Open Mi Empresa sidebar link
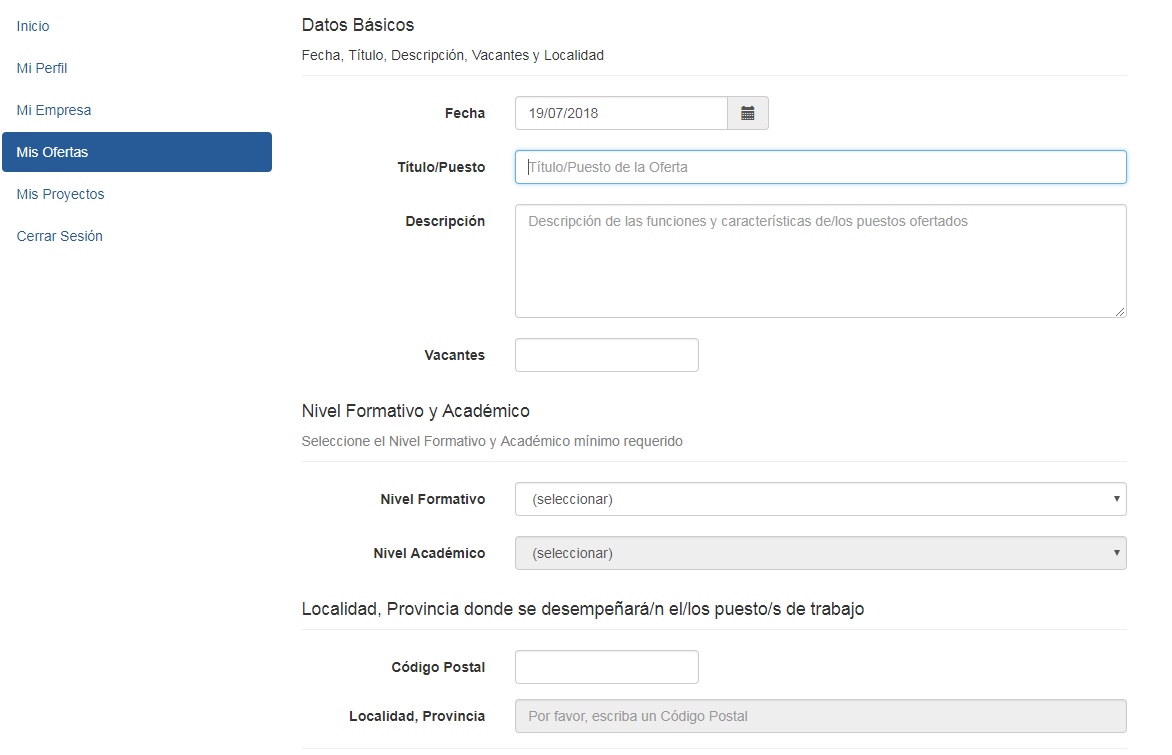Viewport: 1172px width, 755px height. [x=54, y=110]
